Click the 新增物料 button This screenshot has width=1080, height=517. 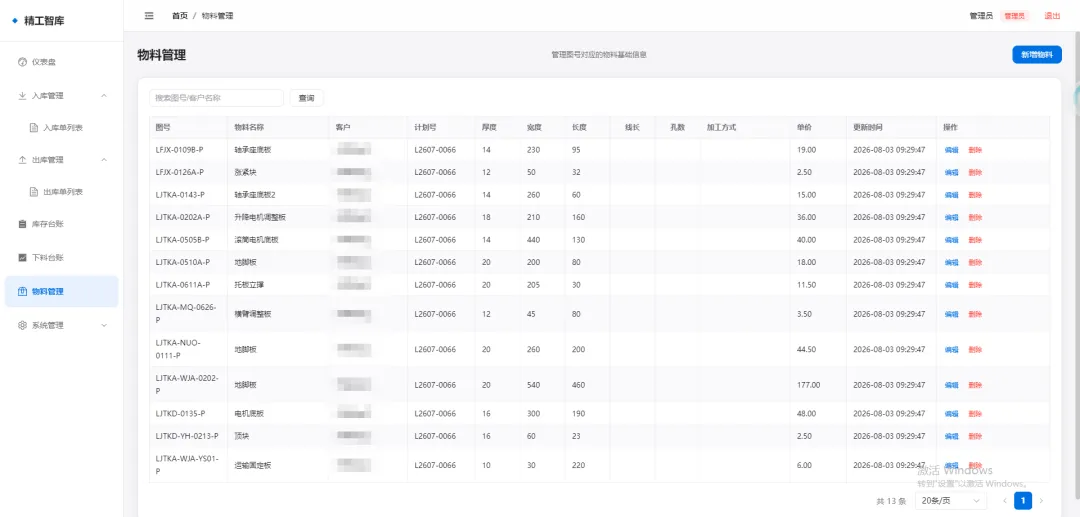1037,55
